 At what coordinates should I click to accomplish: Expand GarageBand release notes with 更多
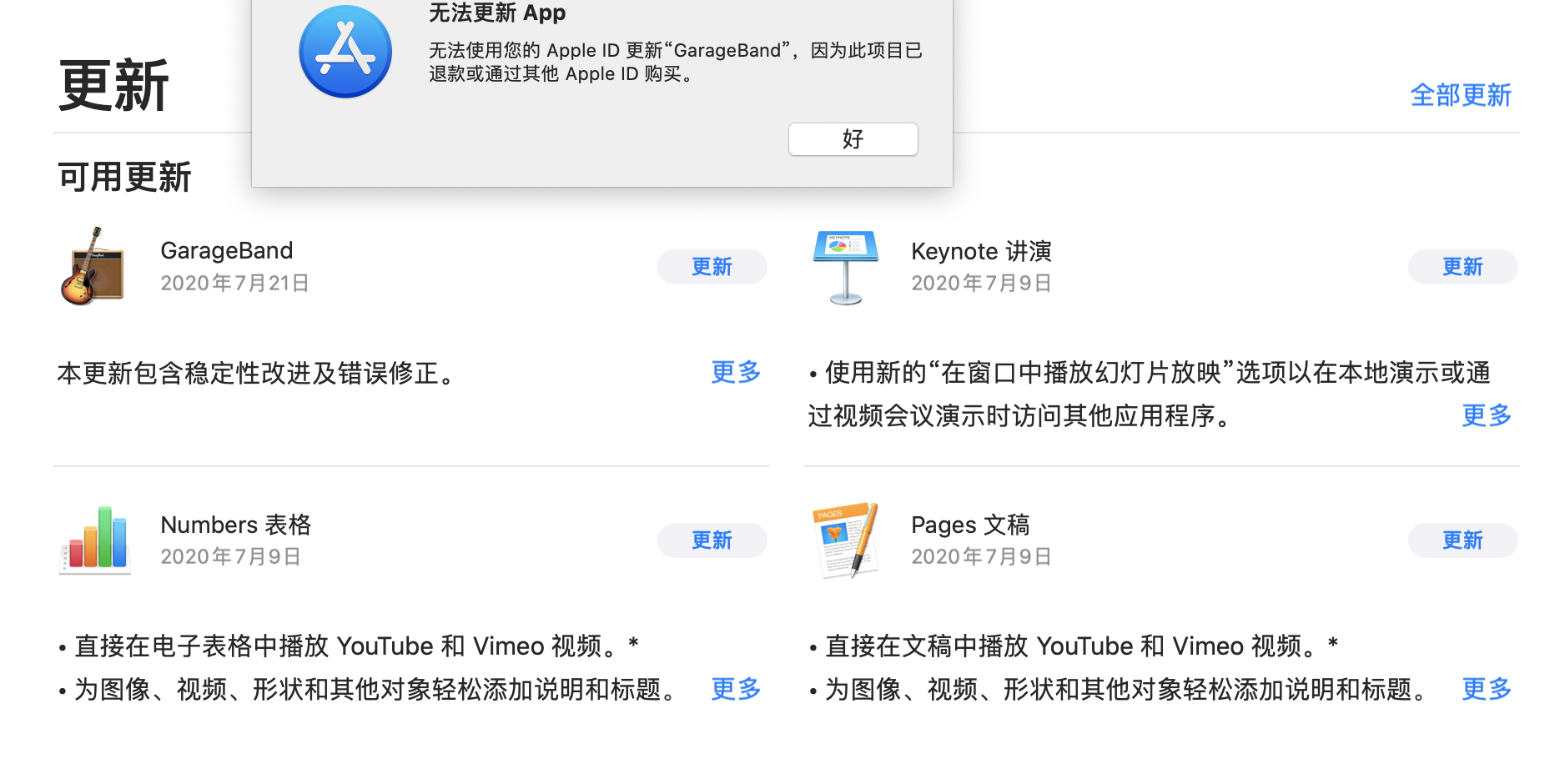point(736,372)
